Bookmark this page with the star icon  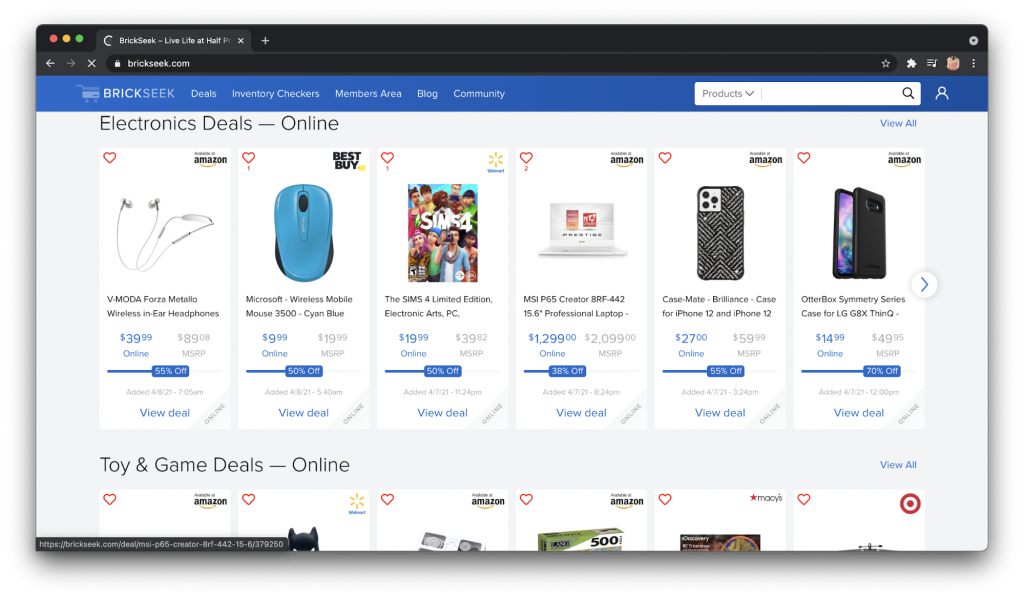[886, 63]
